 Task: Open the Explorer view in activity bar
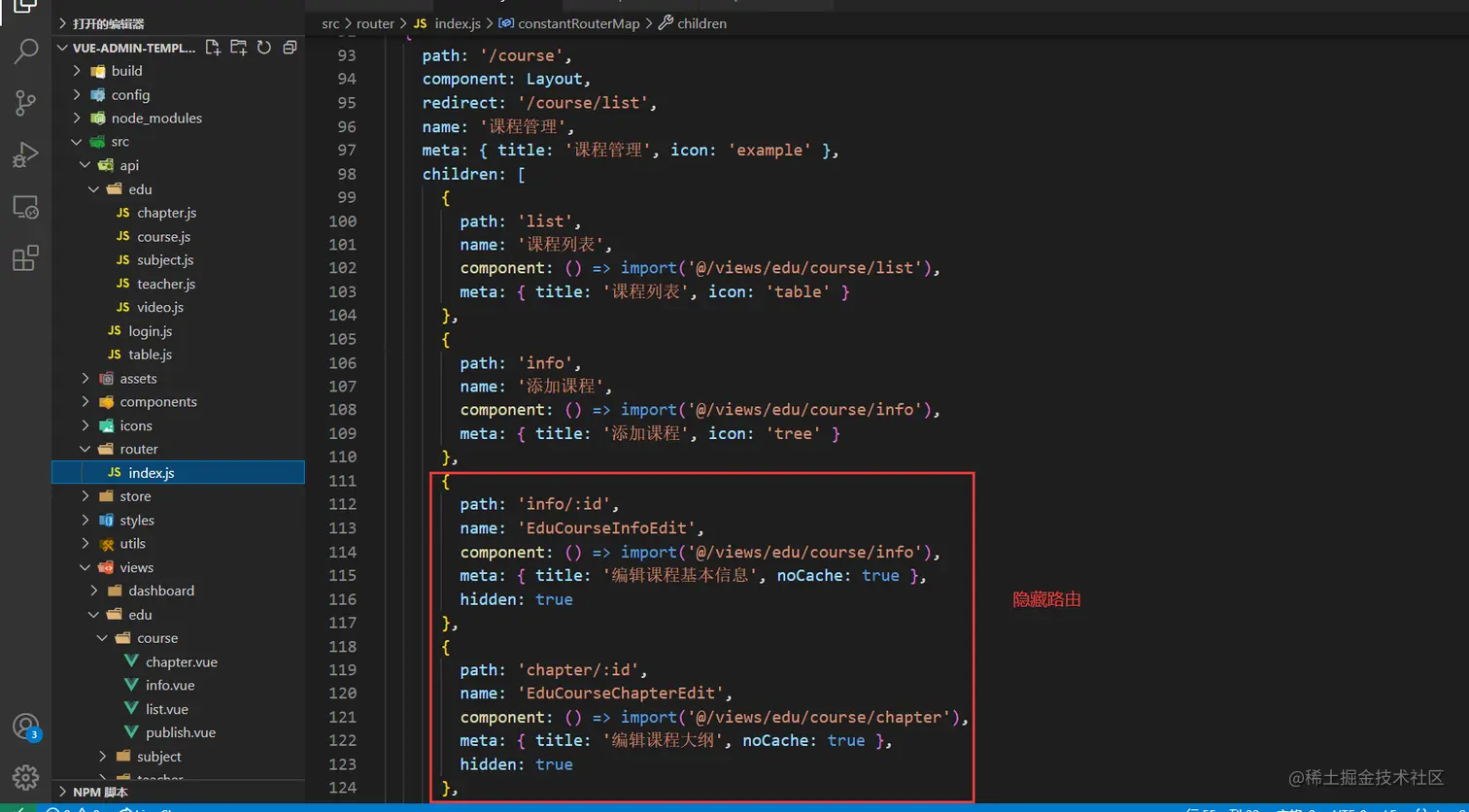pyautogui.click(x=25, y=8)
